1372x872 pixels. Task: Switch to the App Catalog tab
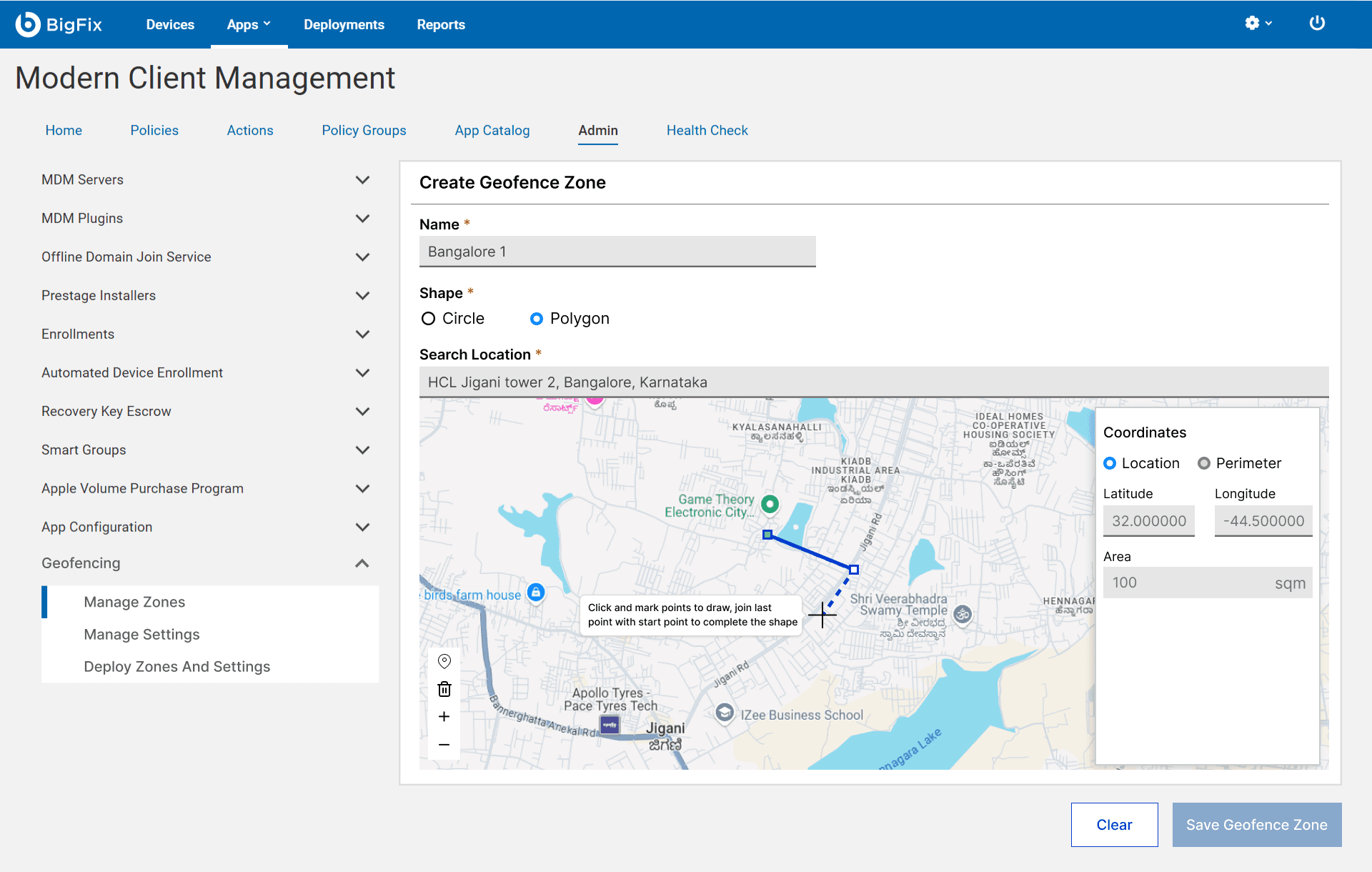(492, 130)
